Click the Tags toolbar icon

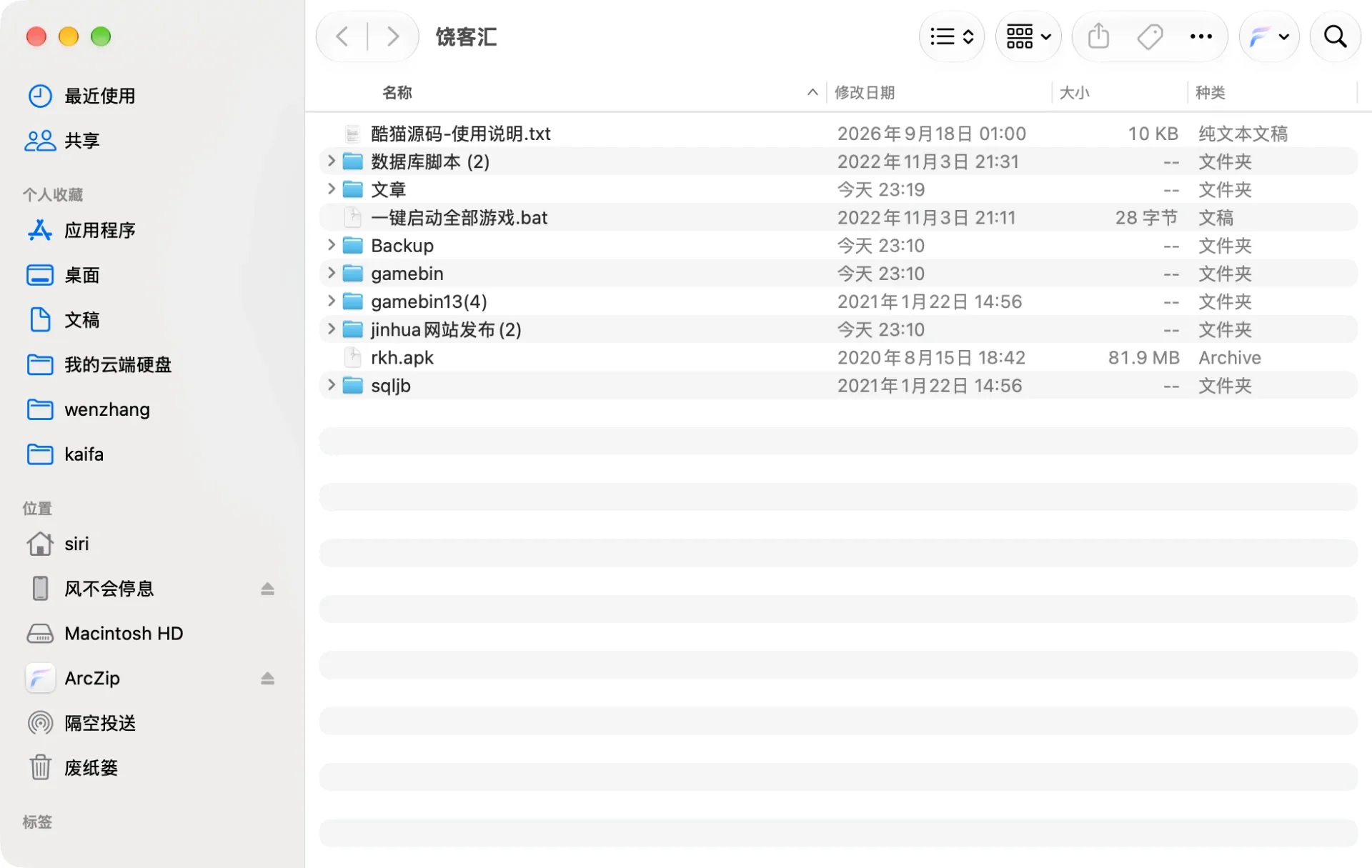[1150, 36]
